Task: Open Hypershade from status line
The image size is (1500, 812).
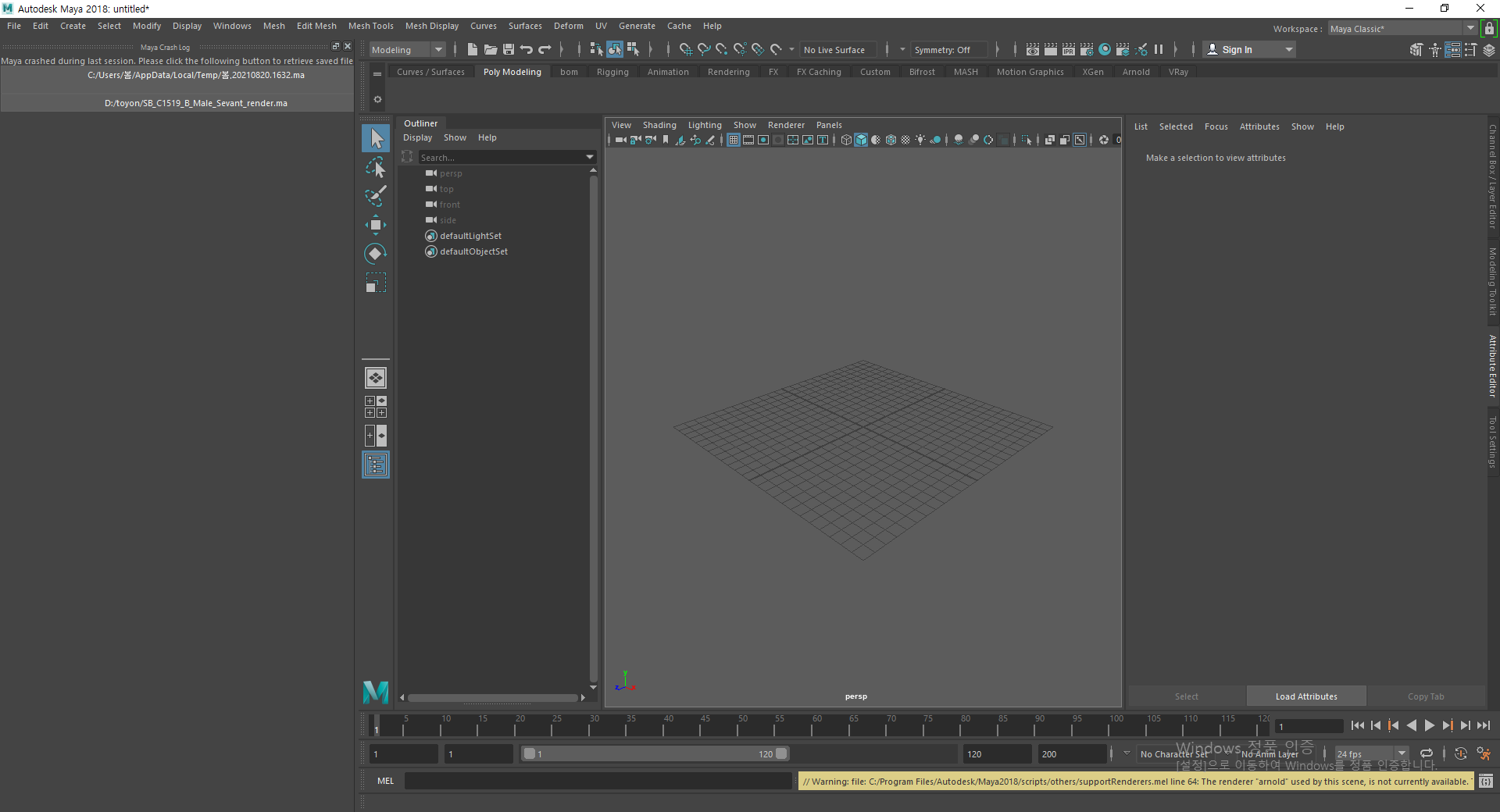Action: (x=1105, y=49)
